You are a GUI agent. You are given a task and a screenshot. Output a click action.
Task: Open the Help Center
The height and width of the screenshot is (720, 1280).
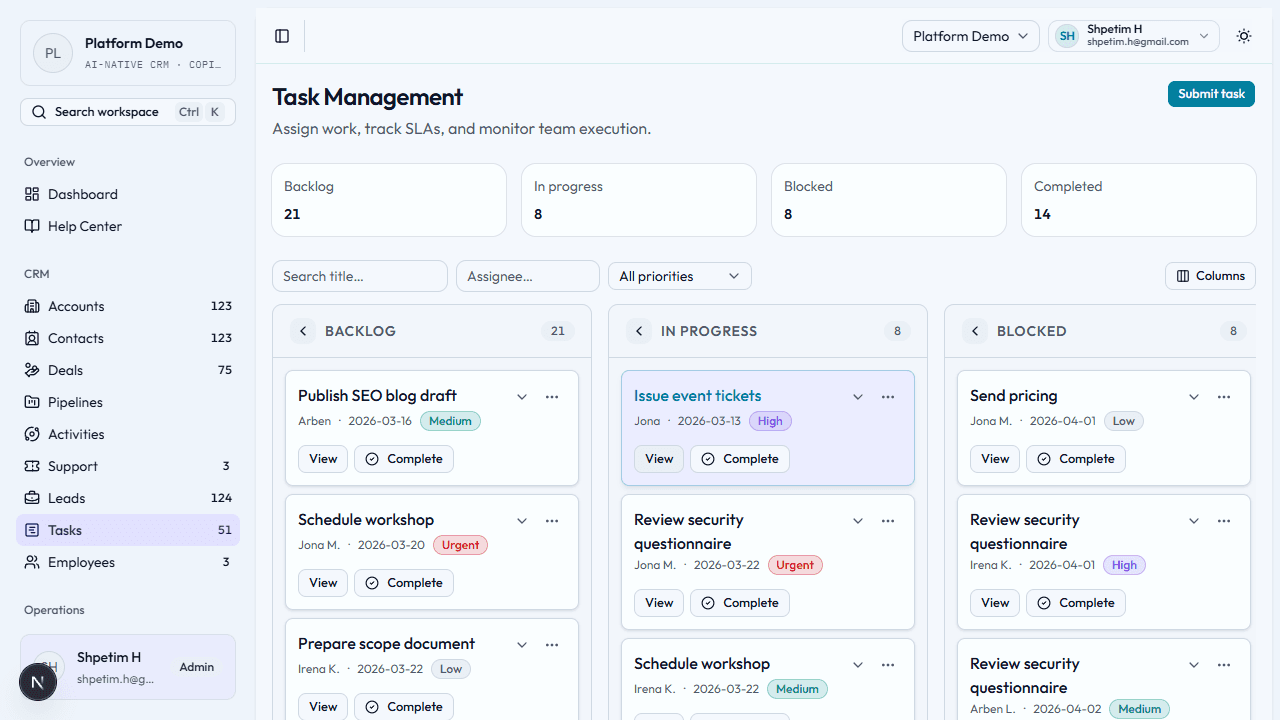tap(84, 226)
